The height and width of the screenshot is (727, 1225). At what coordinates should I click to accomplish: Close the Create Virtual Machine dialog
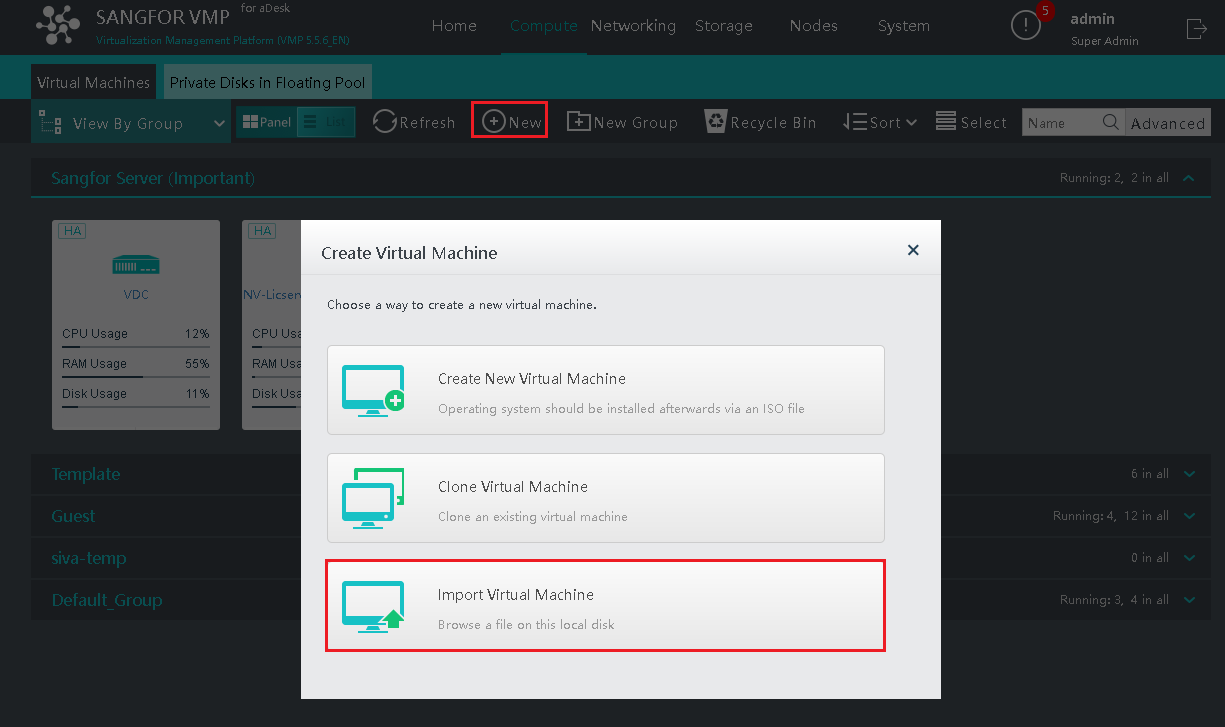912,251
